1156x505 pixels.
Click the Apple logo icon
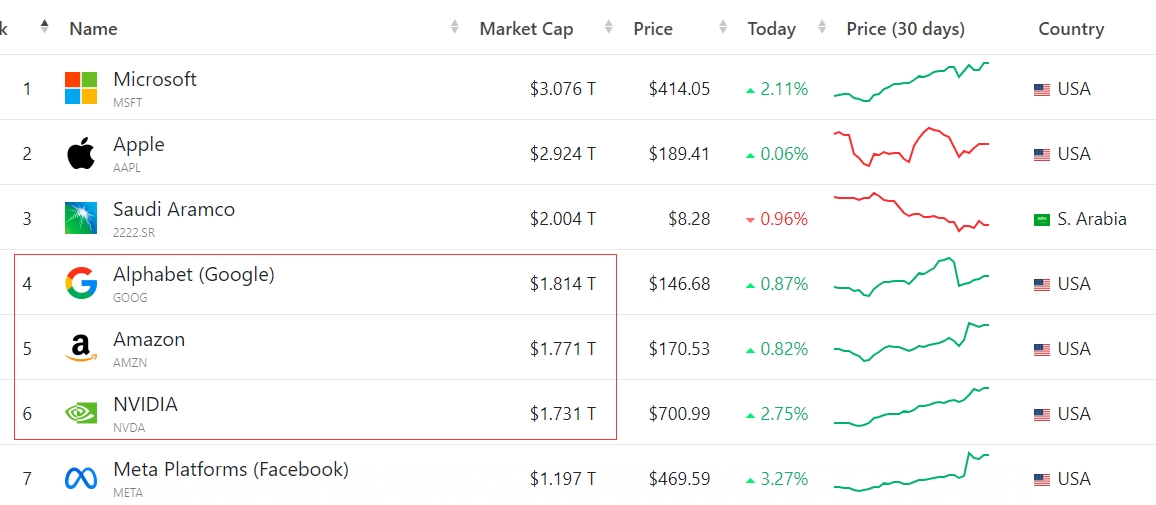81,154
